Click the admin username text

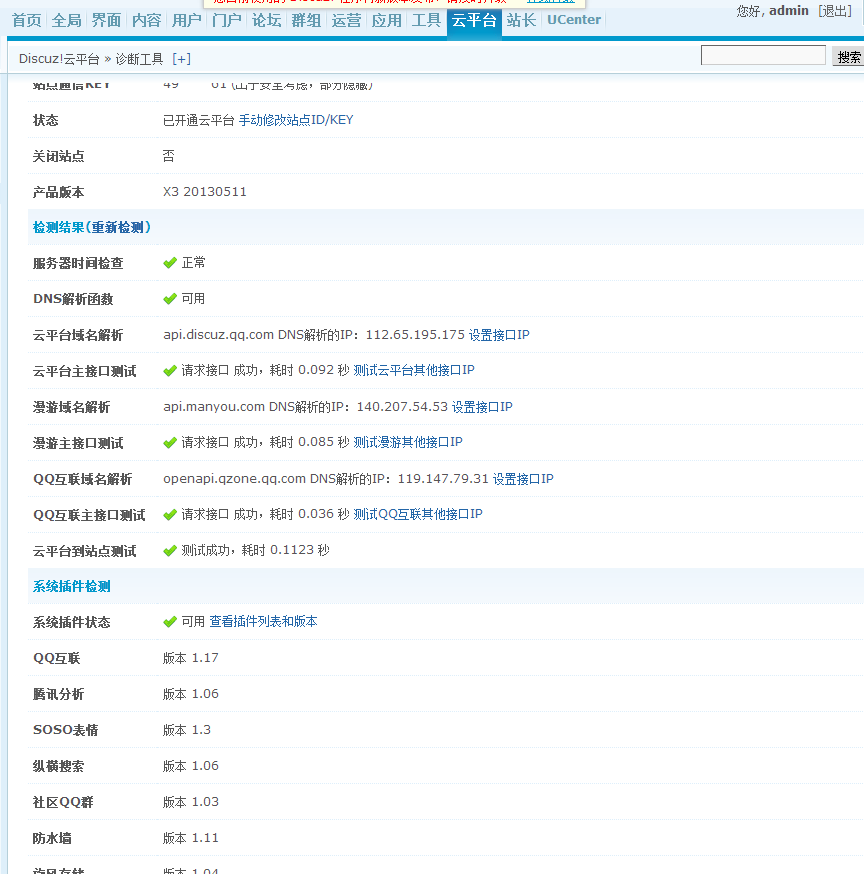(789, 11)
